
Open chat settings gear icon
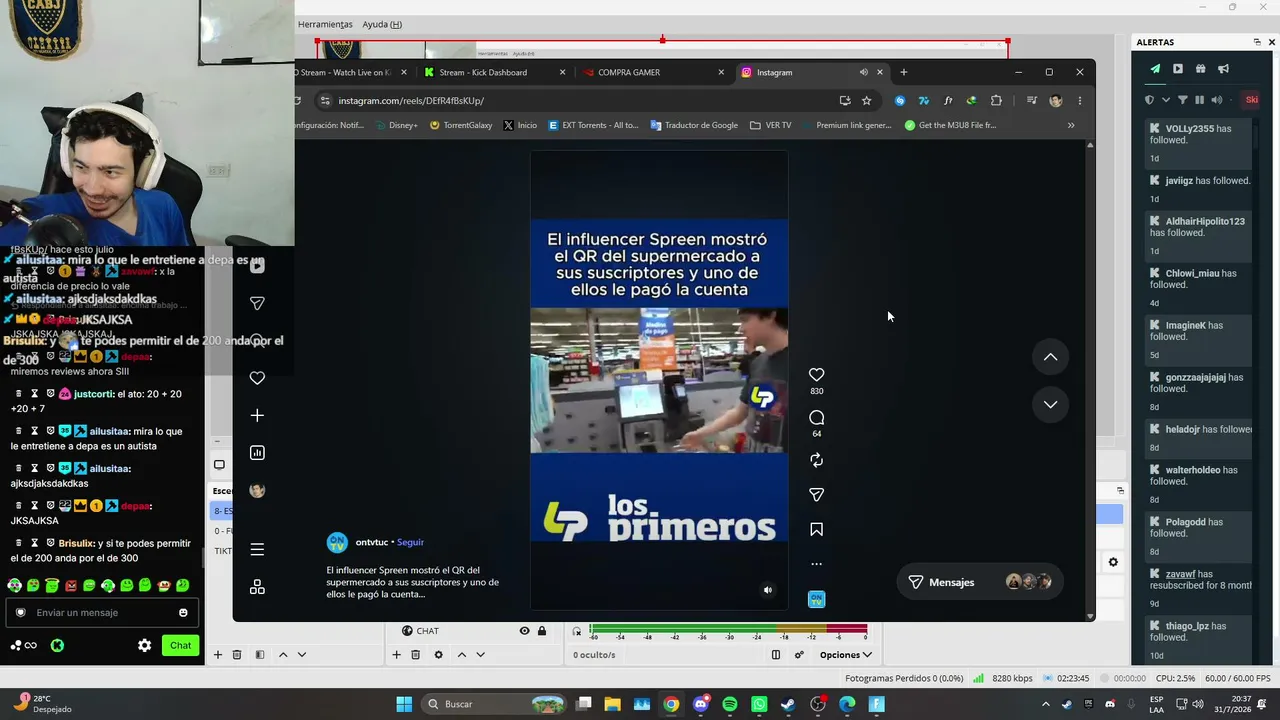pos(144,645)
